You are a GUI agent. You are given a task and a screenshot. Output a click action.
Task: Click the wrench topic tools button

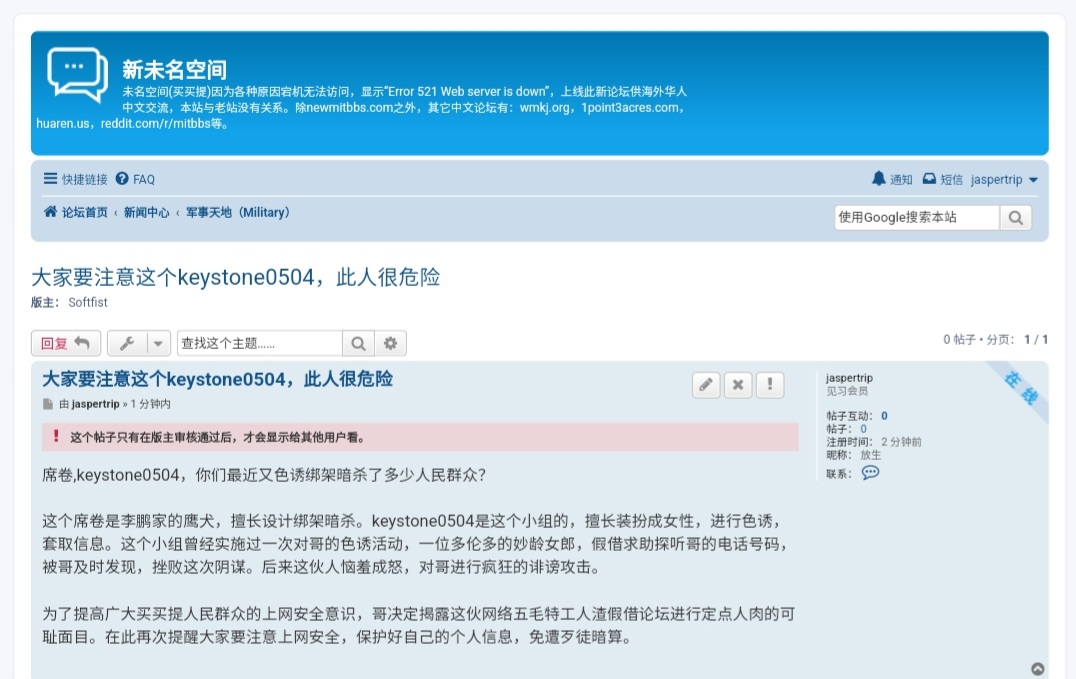126,343
